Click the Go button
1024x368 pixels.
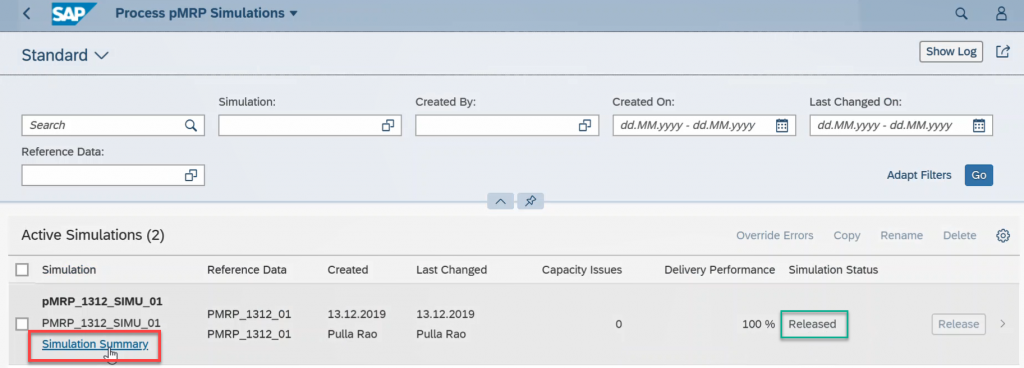[x=978, y=175]
